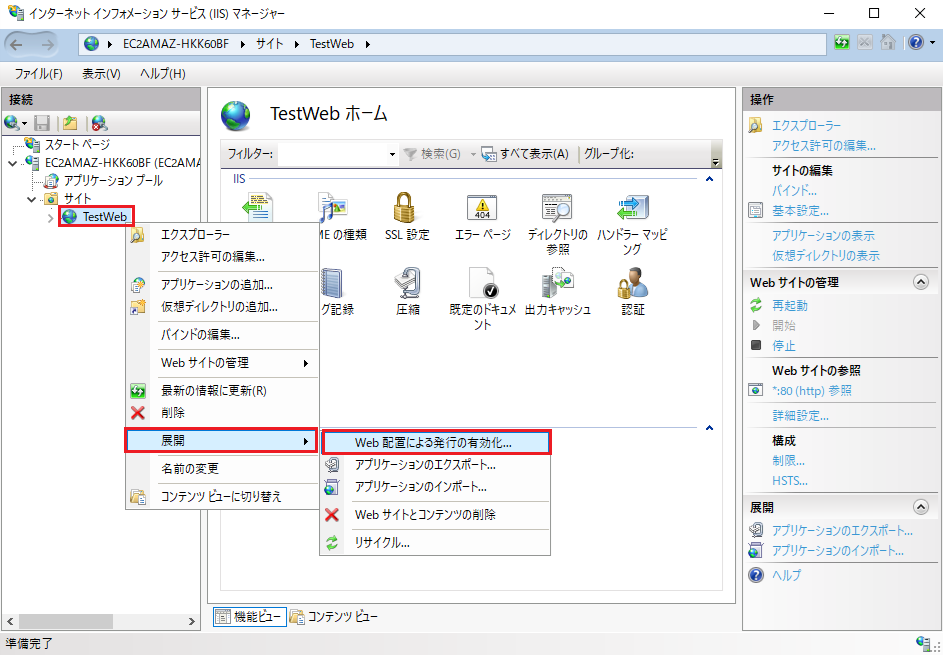Screen dimensions: 943x655
Task: Click the refresh page toolbar icon
Action: (842, 43)
